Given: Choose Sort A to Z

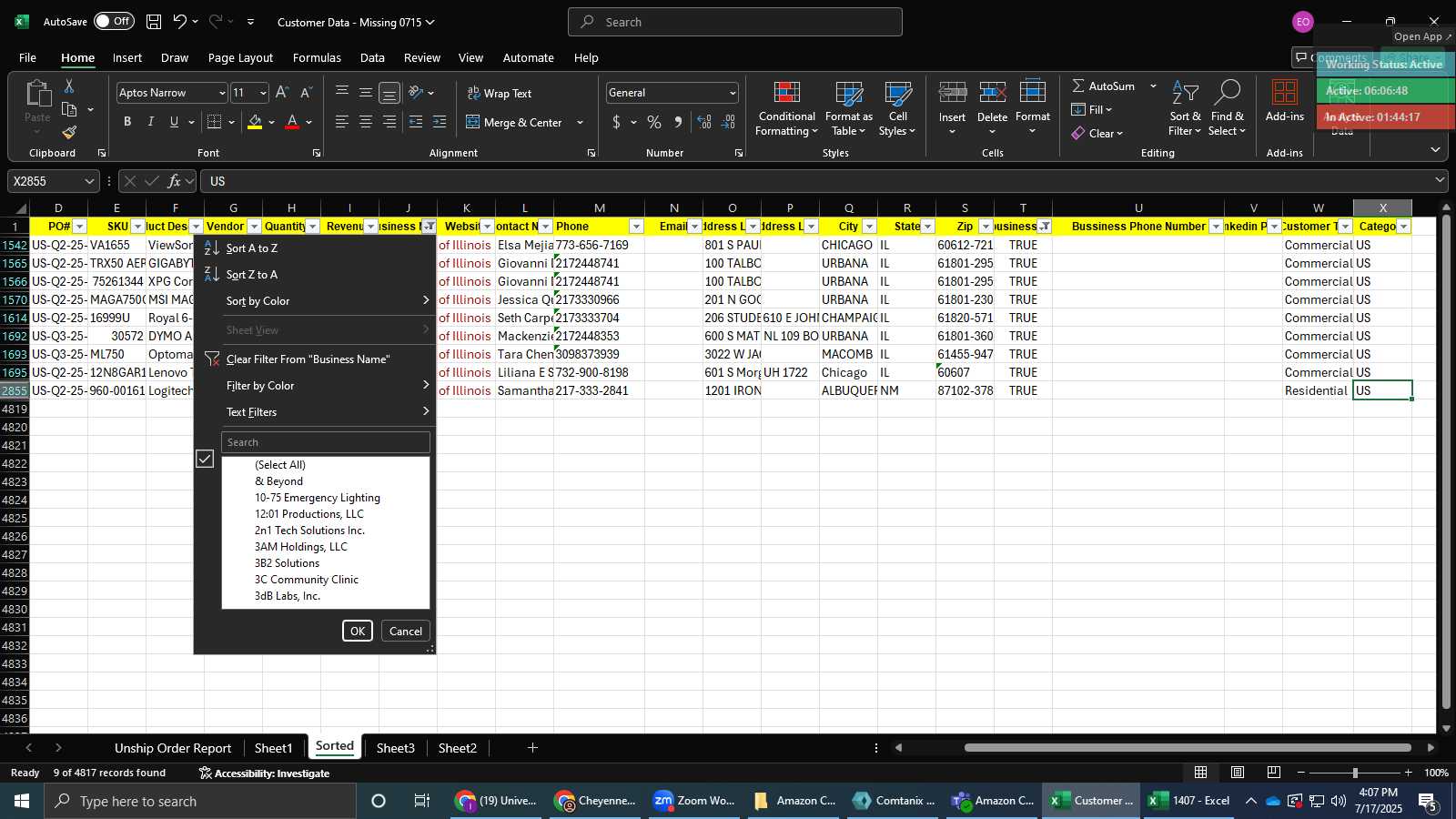Looking at the screenshot, I should coord(252,248).
